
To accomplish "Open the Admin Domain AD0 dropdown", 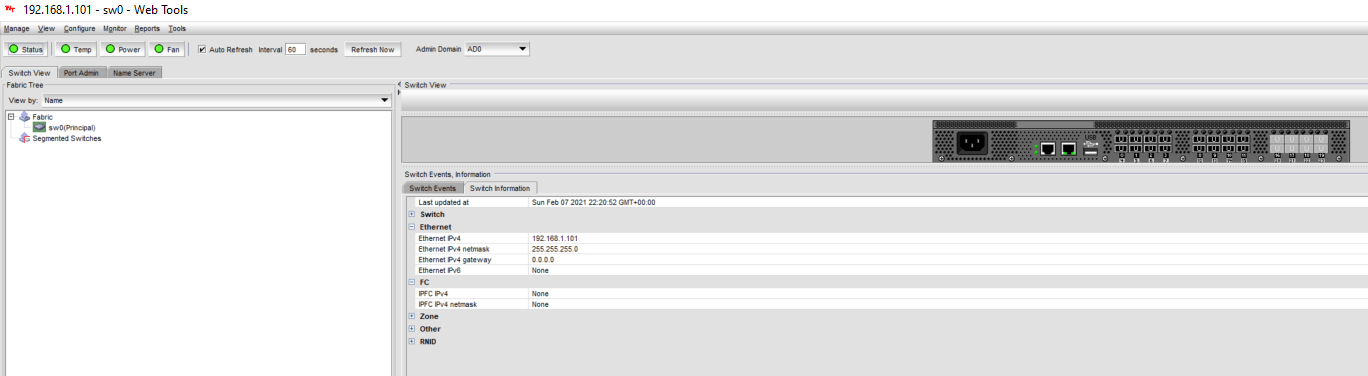I will 497,48.
